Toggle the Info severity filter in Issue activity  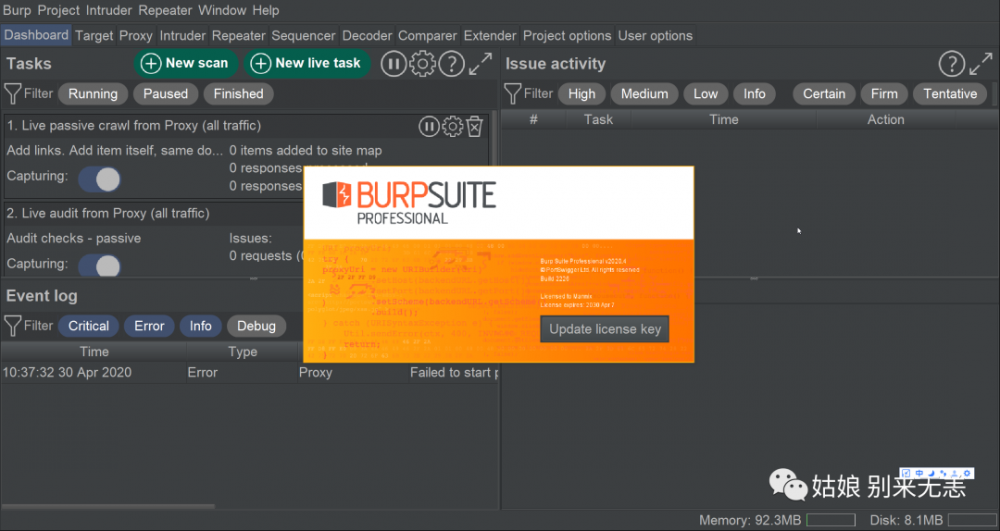pos(754,94)
